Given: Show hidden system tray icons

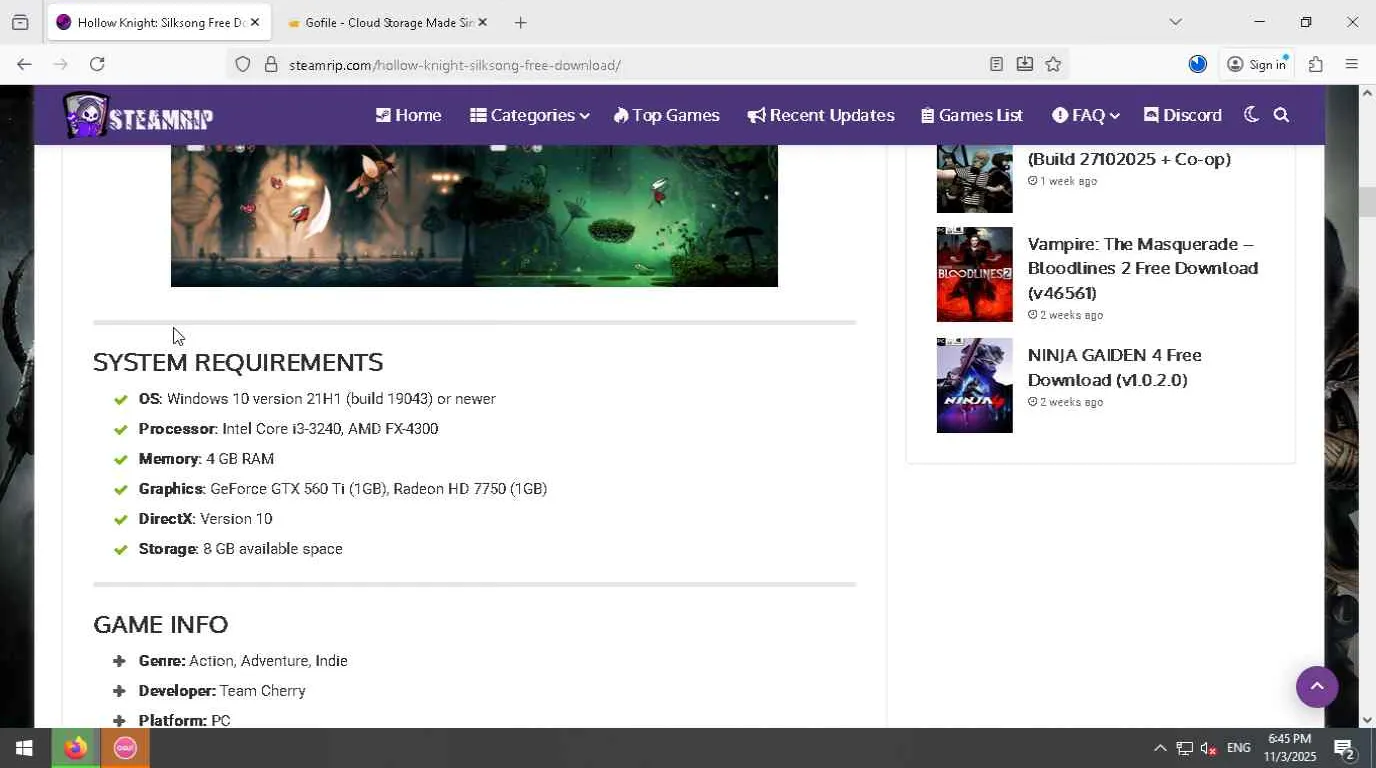Looking at the screenshot, I should [x=1160, y=748].
